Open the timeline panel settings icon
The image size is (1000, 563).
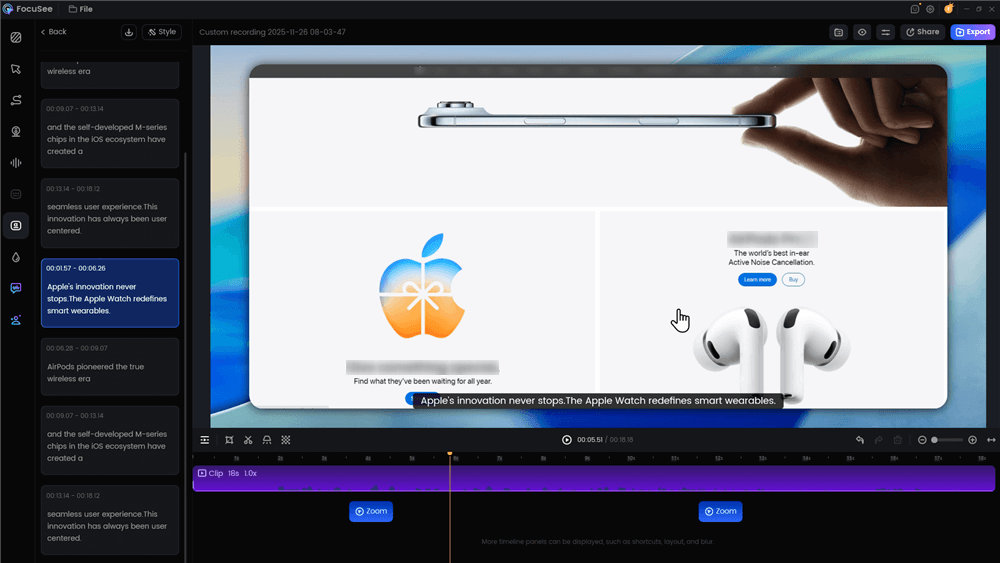pos(205,440)
